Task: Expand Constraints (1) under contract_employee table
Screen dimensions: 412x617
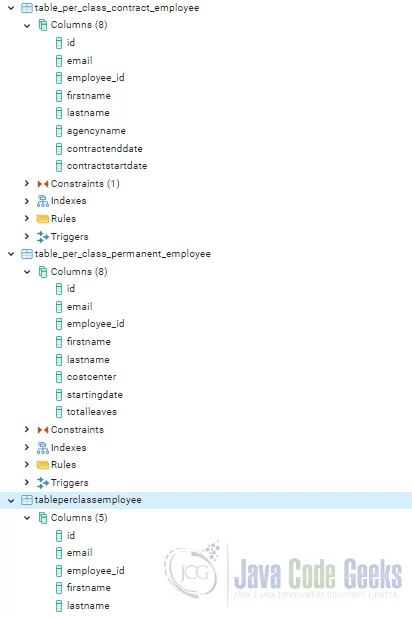Action: [x=27, y=183]
